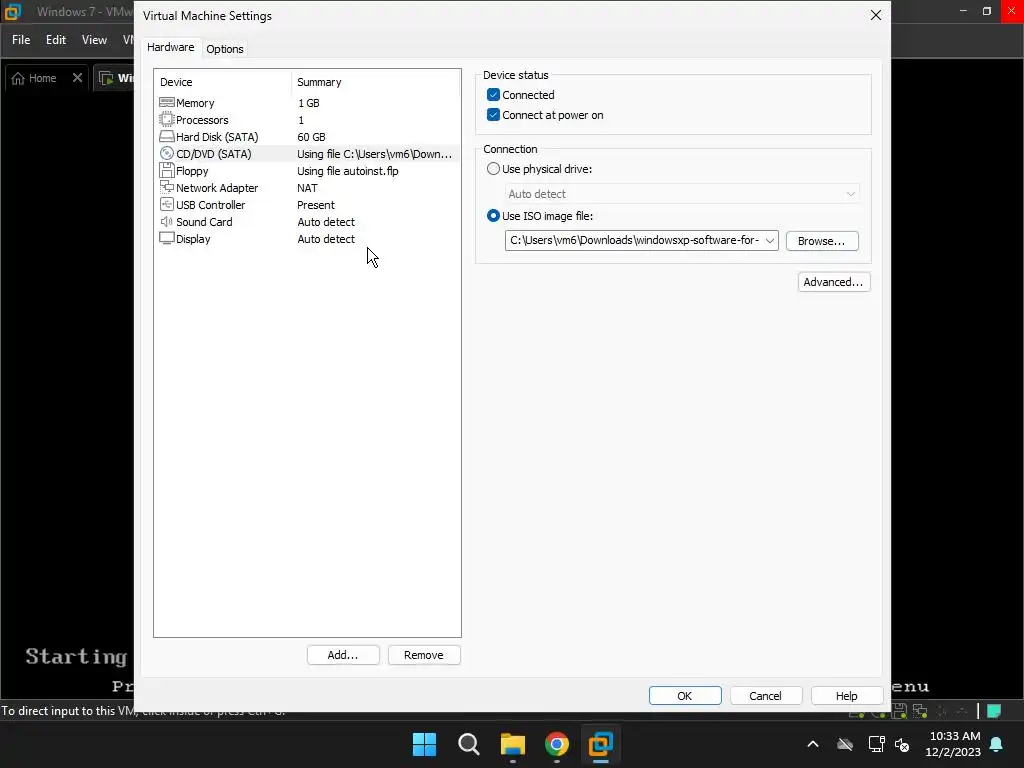
Task: Click the Memory summary value 1 GB
Action: [309, 103]
